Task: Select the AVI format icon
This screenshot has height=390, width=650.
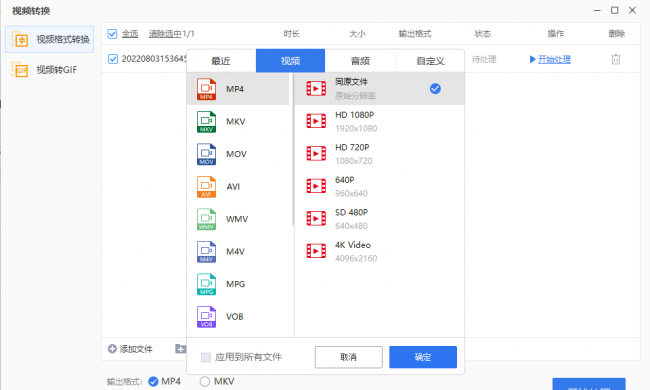Action: point(206,187)
